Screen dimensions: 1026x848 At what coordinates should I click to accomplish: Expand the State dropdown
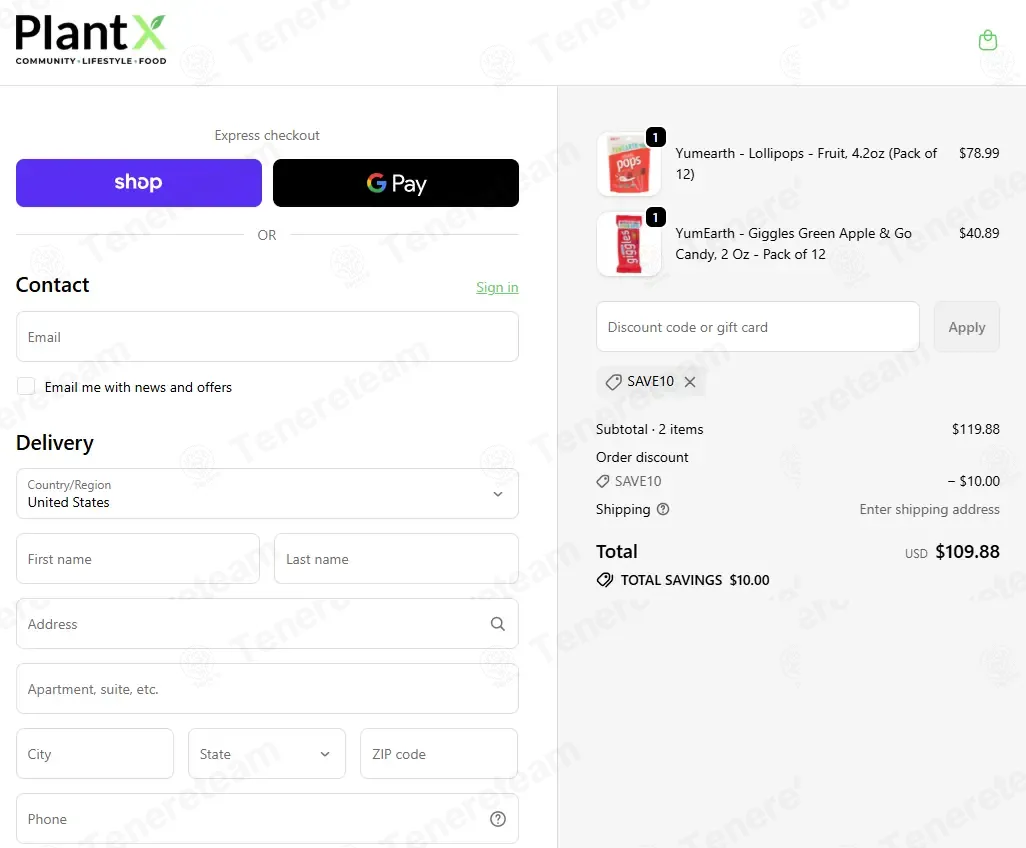[267, 754]
